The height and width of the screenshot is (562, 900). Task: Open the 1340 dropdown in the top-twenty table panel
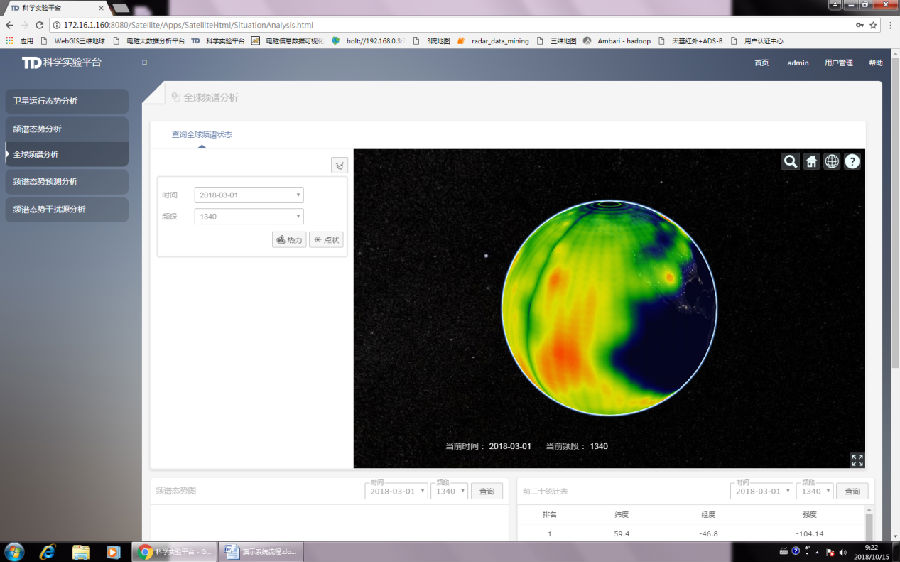813,491
